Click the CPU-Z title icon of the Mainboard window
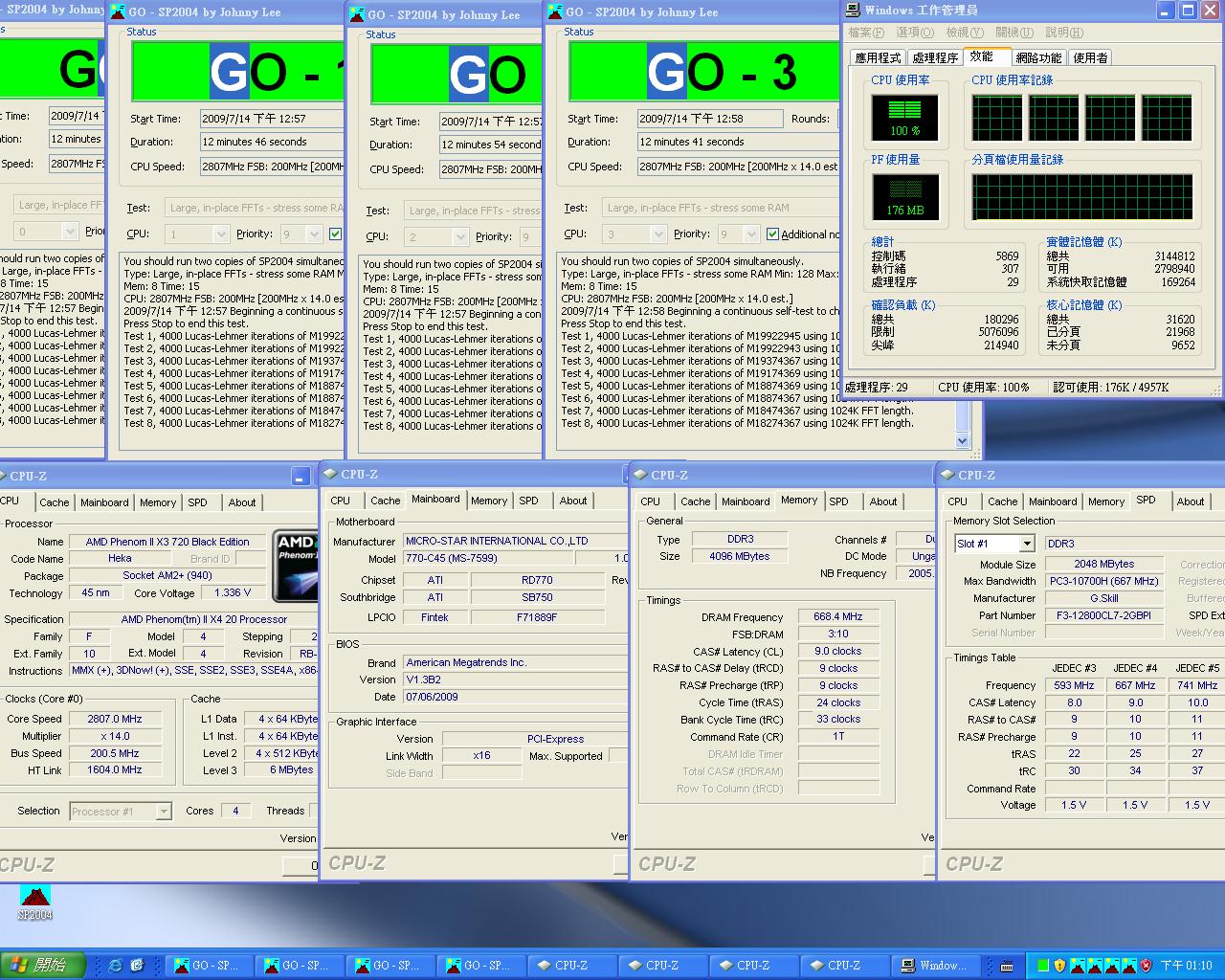The height and width of the screenshot is (980, 1225). (330, 474)
